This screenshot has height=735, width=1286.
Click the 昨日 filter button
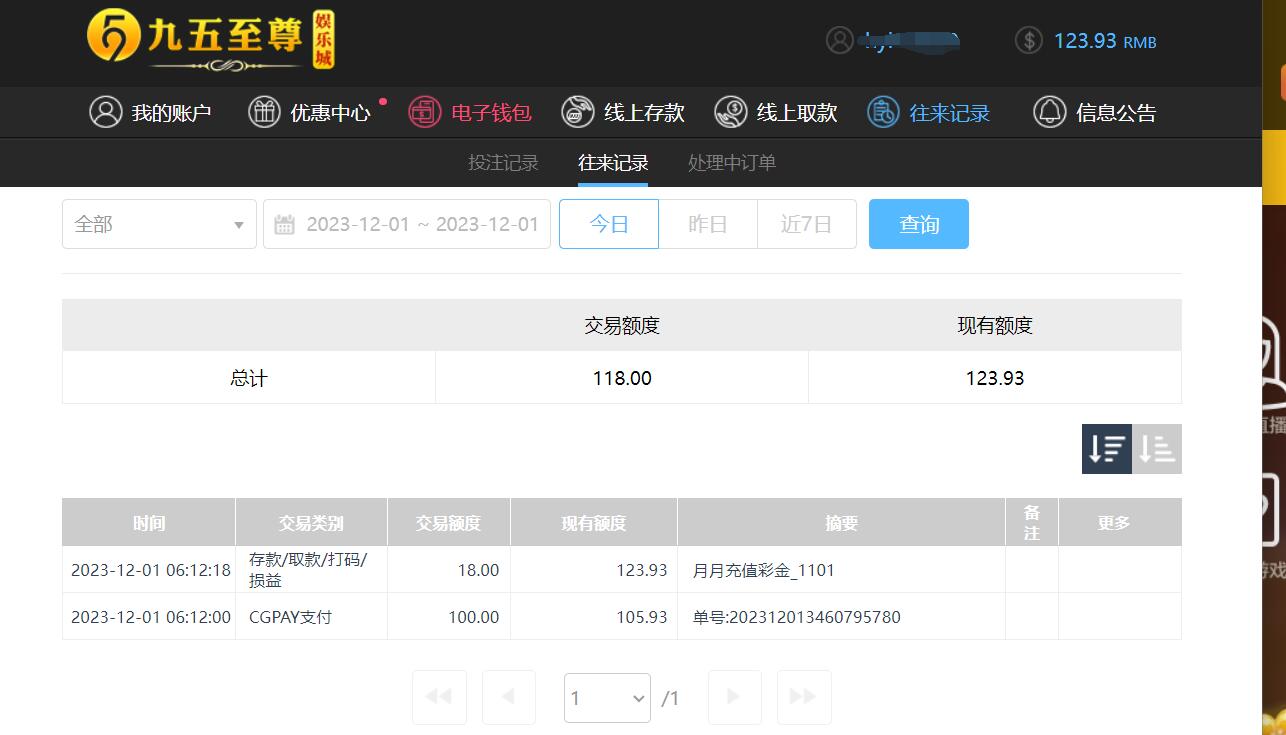click(708, 224)
